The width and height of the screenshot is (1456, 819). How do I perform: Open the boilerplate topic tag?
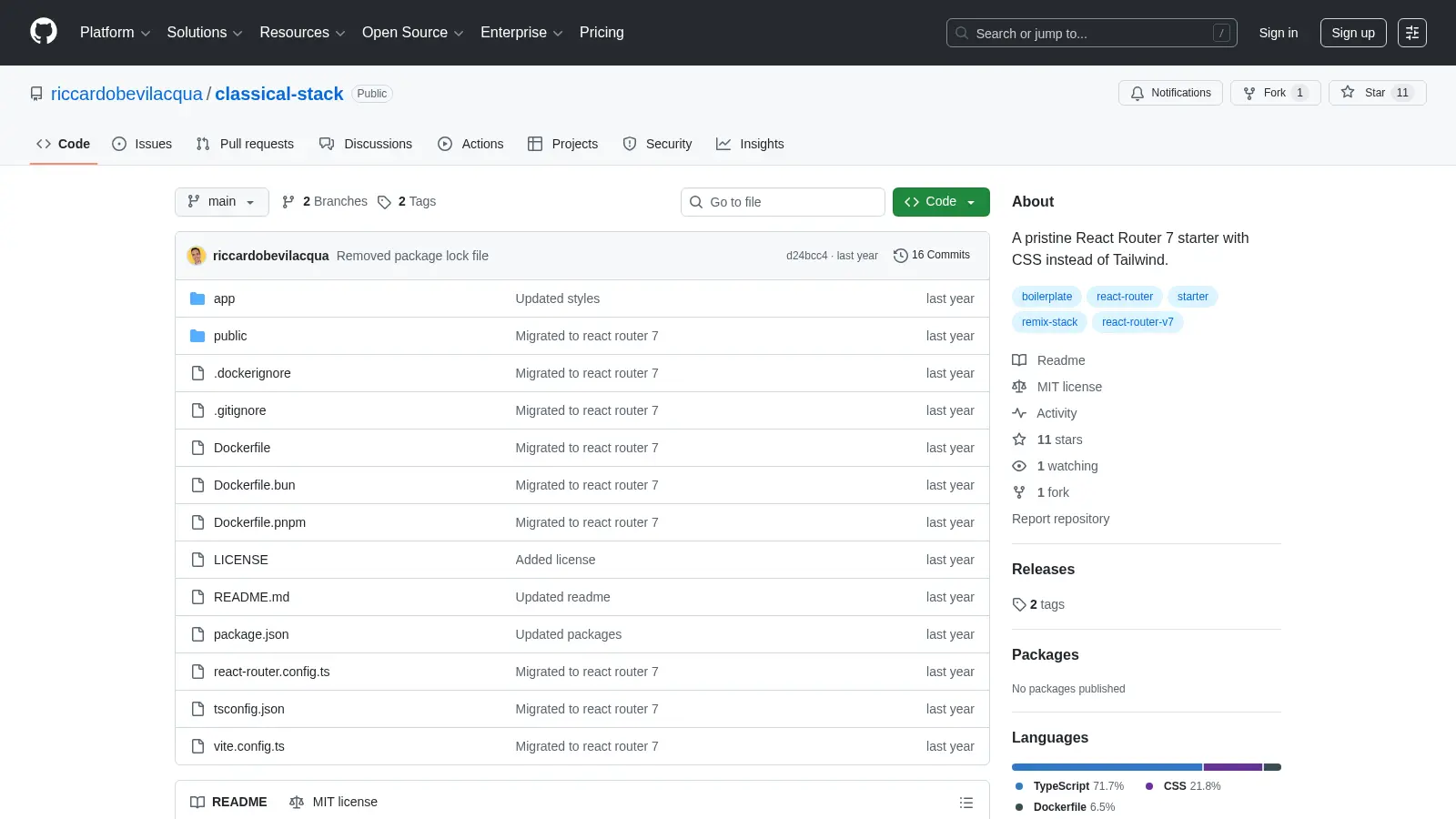(x=1046, y=297)
